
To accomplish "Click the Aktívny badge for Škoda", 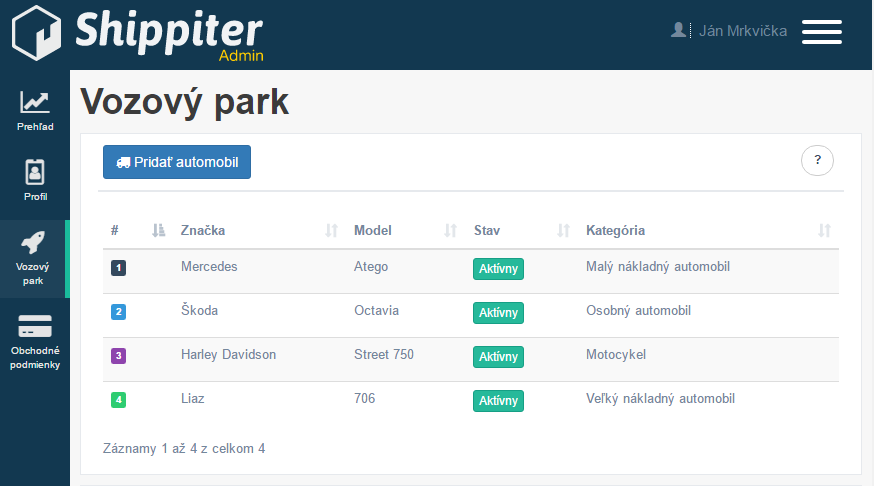I will click(x=498, y=313).
